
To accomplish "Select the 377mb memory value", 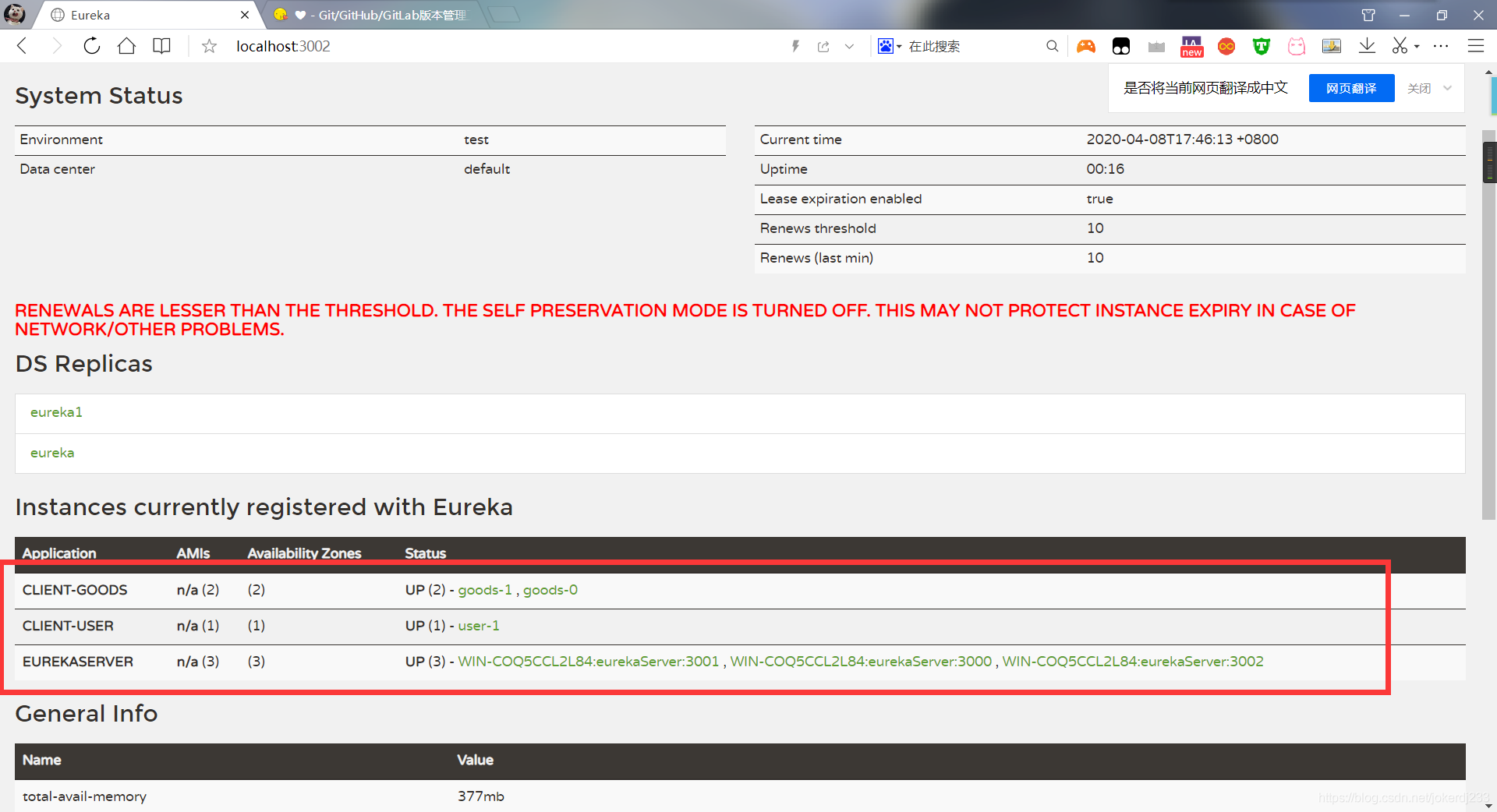I will point(481,796).
